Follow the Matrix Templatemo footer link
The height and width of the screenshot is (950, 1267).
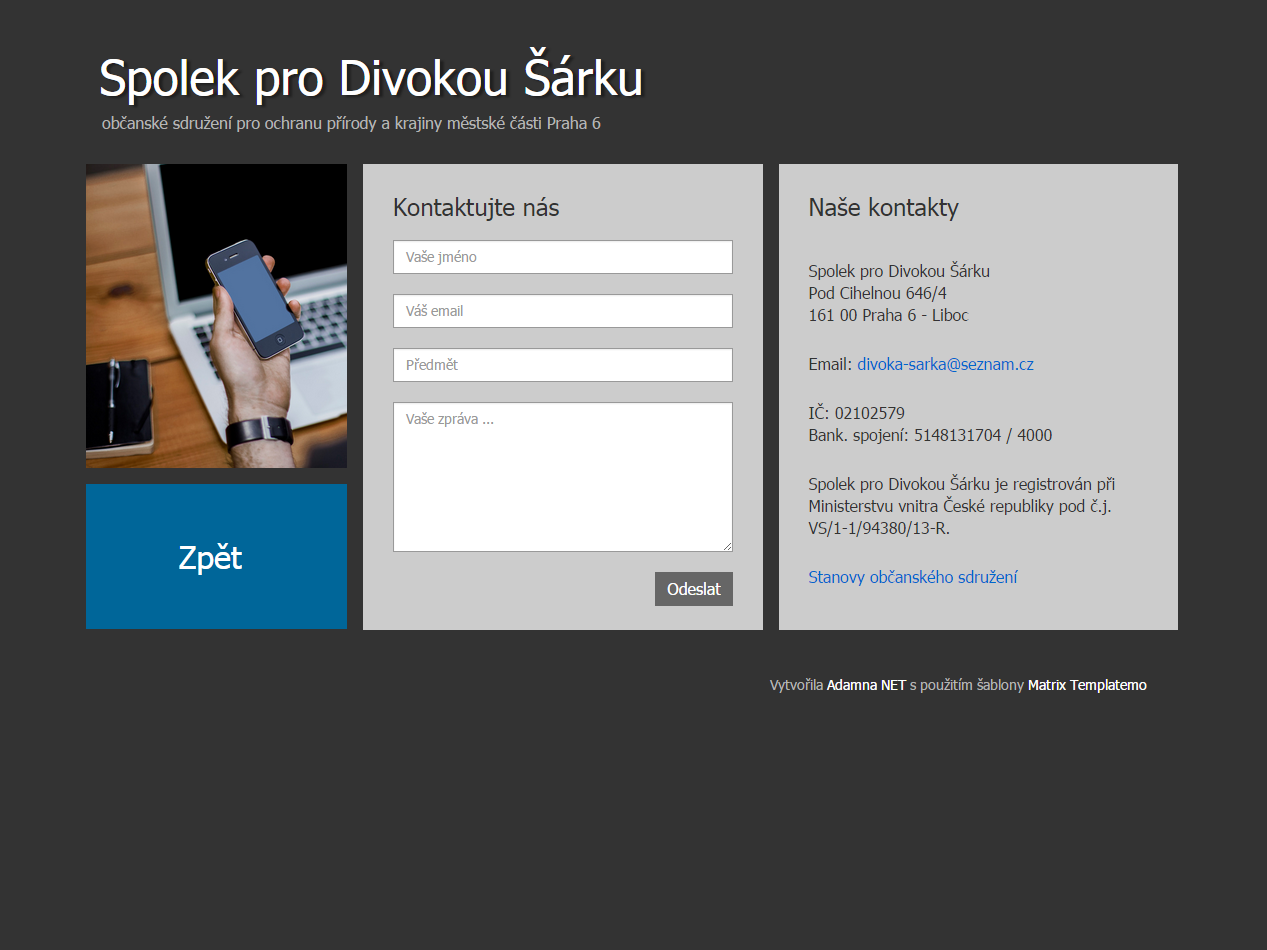[x=1087, y=685]
